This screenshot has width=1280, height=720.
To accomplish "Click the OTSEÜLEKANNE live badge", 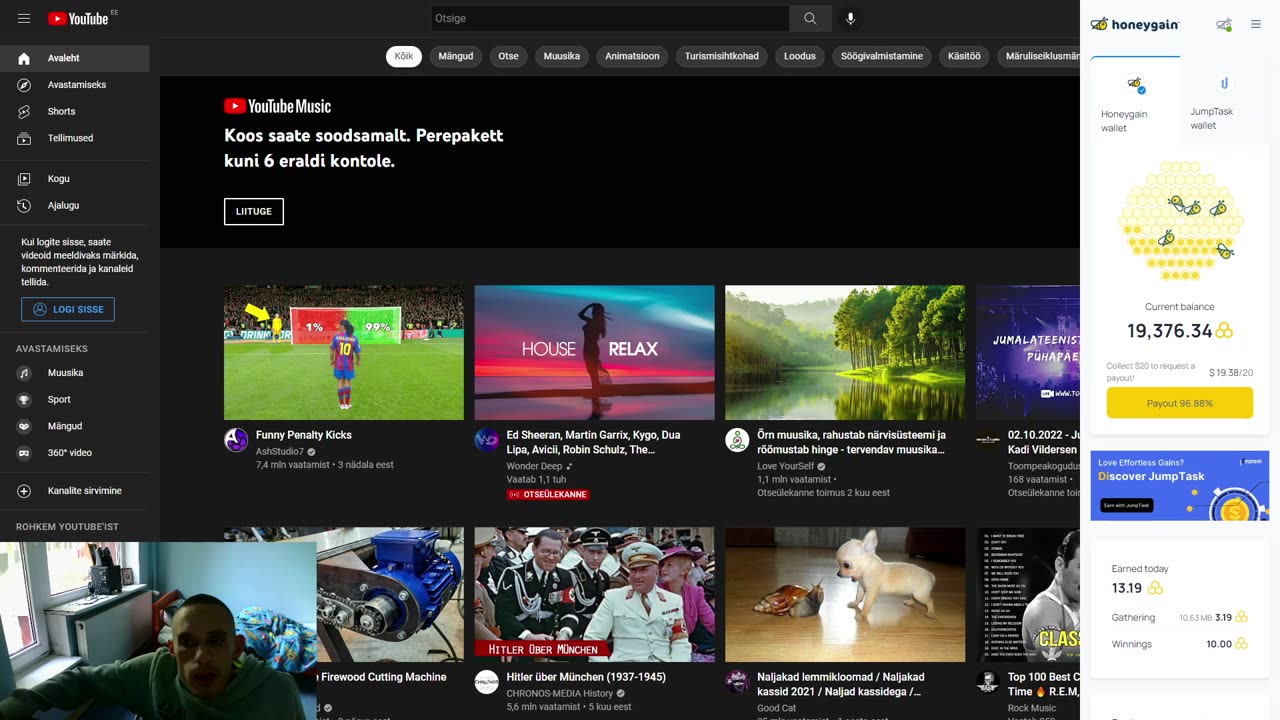I will click(x=548, y=494).
